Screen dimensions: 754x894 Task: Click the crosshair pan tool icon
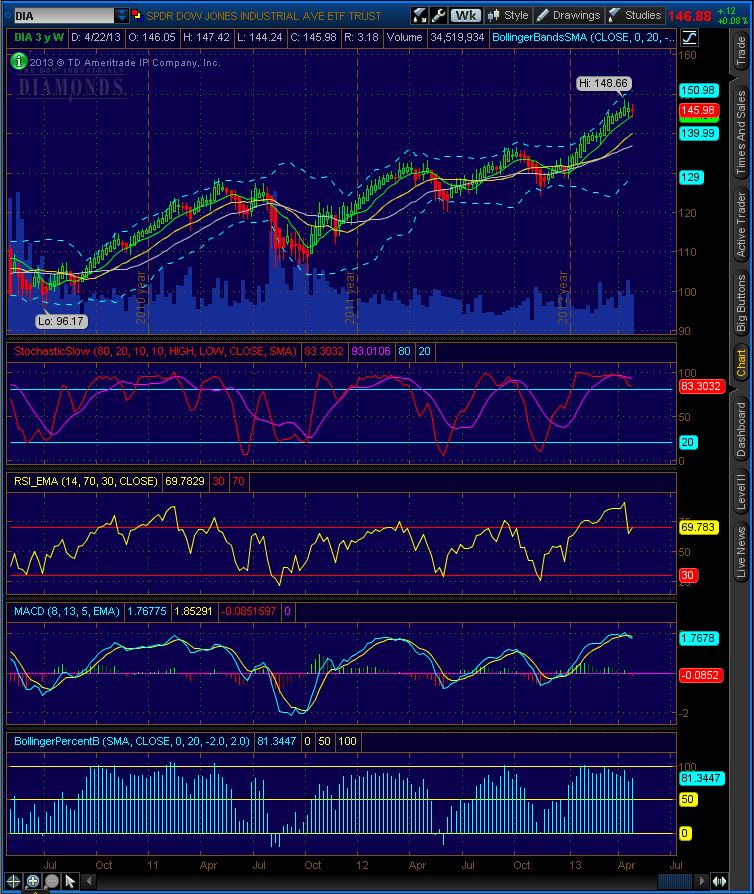coord(14,881)
